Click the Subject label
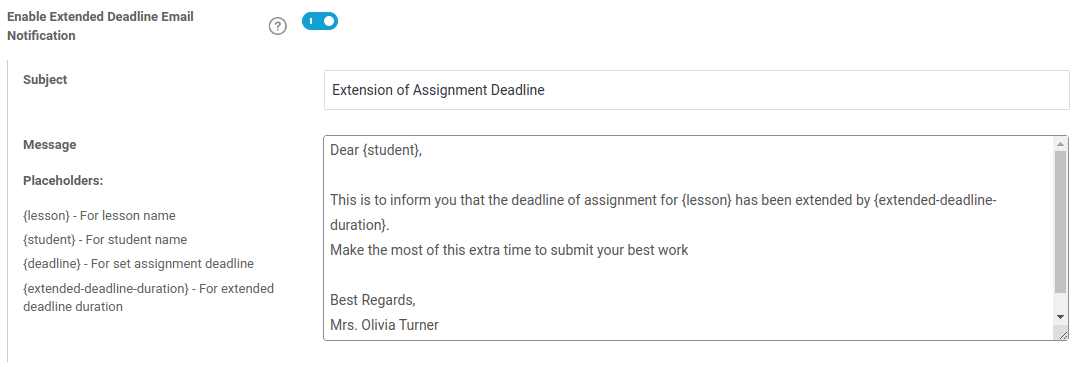Screen dimensions: 1092x367 tap(45, 79)
